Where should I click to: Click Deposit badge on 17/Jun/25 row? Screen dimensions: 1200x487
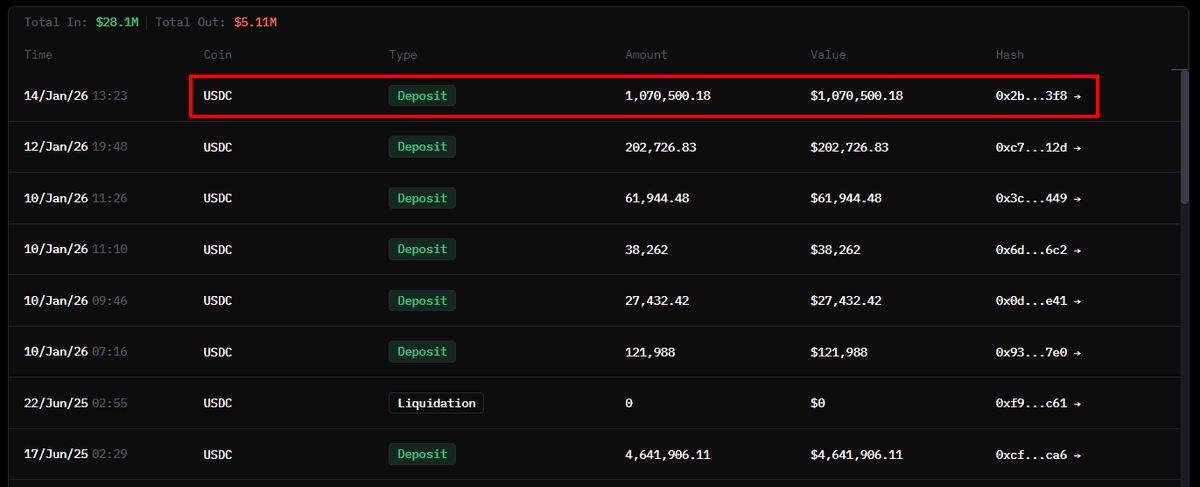[422, 454]
